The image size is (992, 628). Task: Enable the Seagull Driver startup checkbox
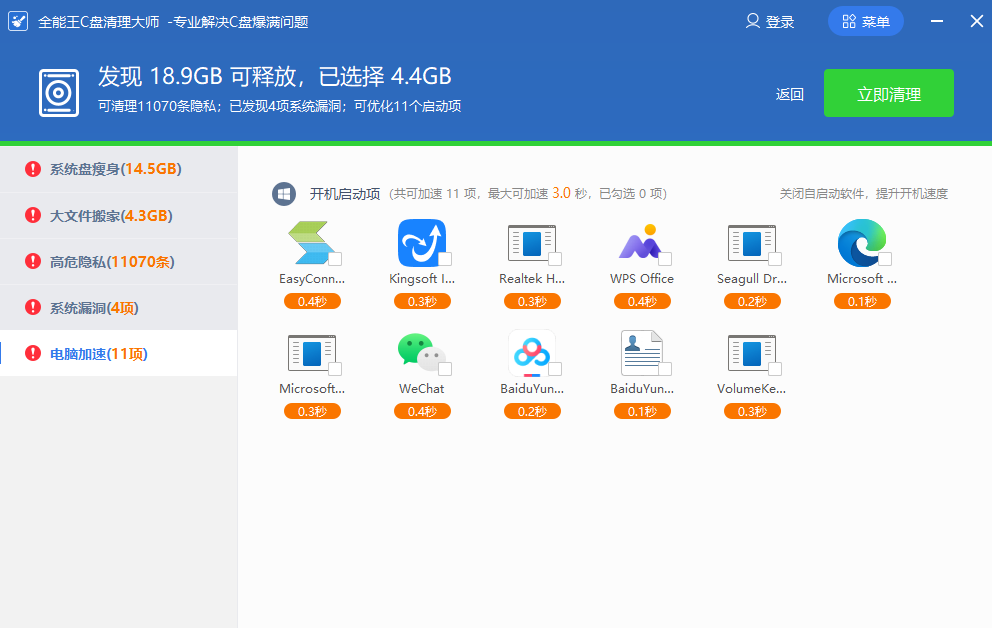point(775,260)
